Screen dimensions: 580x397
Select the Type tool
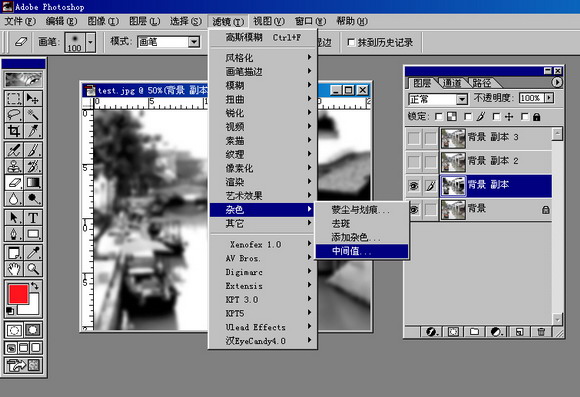pyautogui.click(x=33, y=218)
